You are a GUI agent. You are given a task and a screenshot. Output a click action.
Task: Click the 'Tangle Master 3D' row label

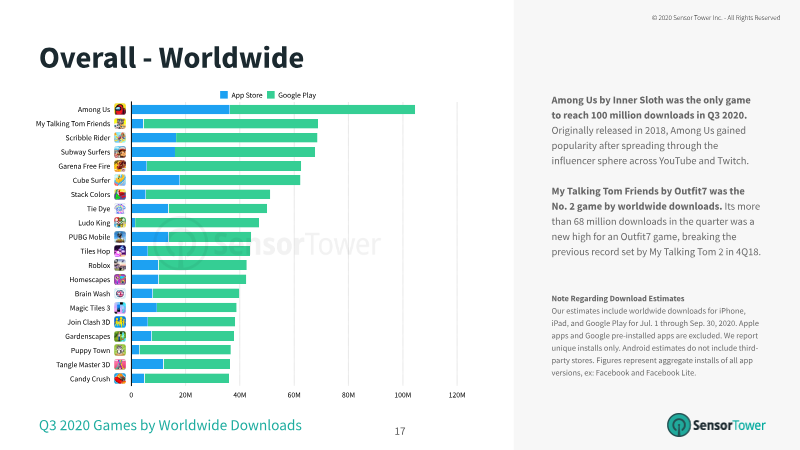(83, 364)
